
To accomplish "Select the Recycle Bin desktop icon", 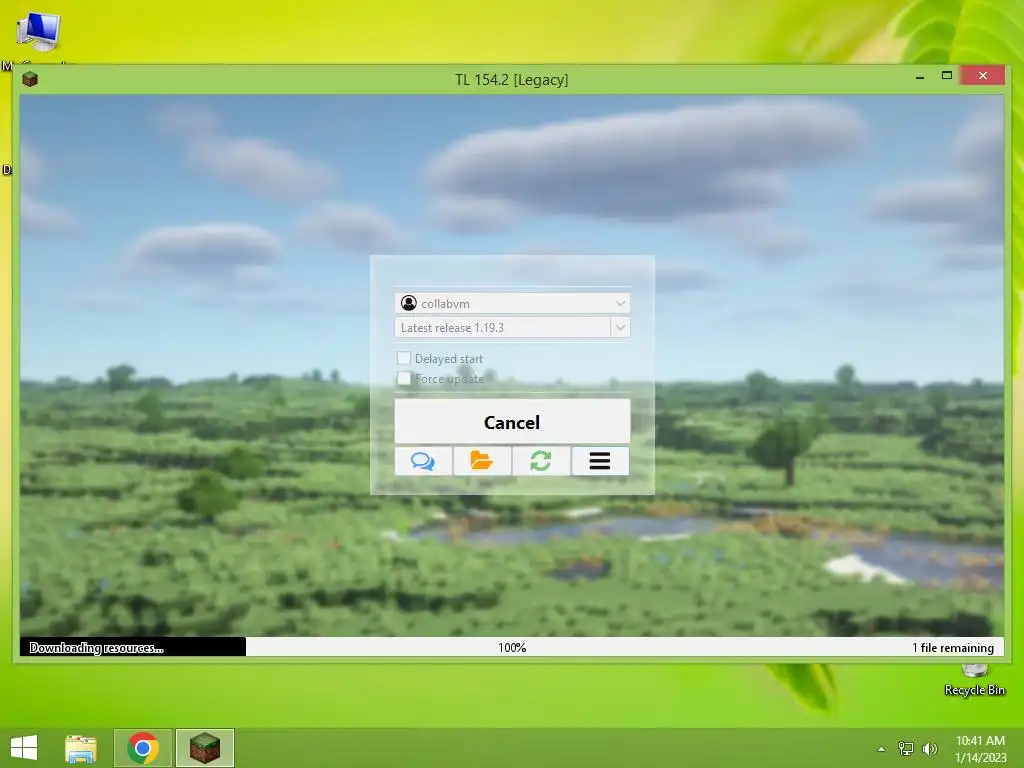I will [974, 680].
